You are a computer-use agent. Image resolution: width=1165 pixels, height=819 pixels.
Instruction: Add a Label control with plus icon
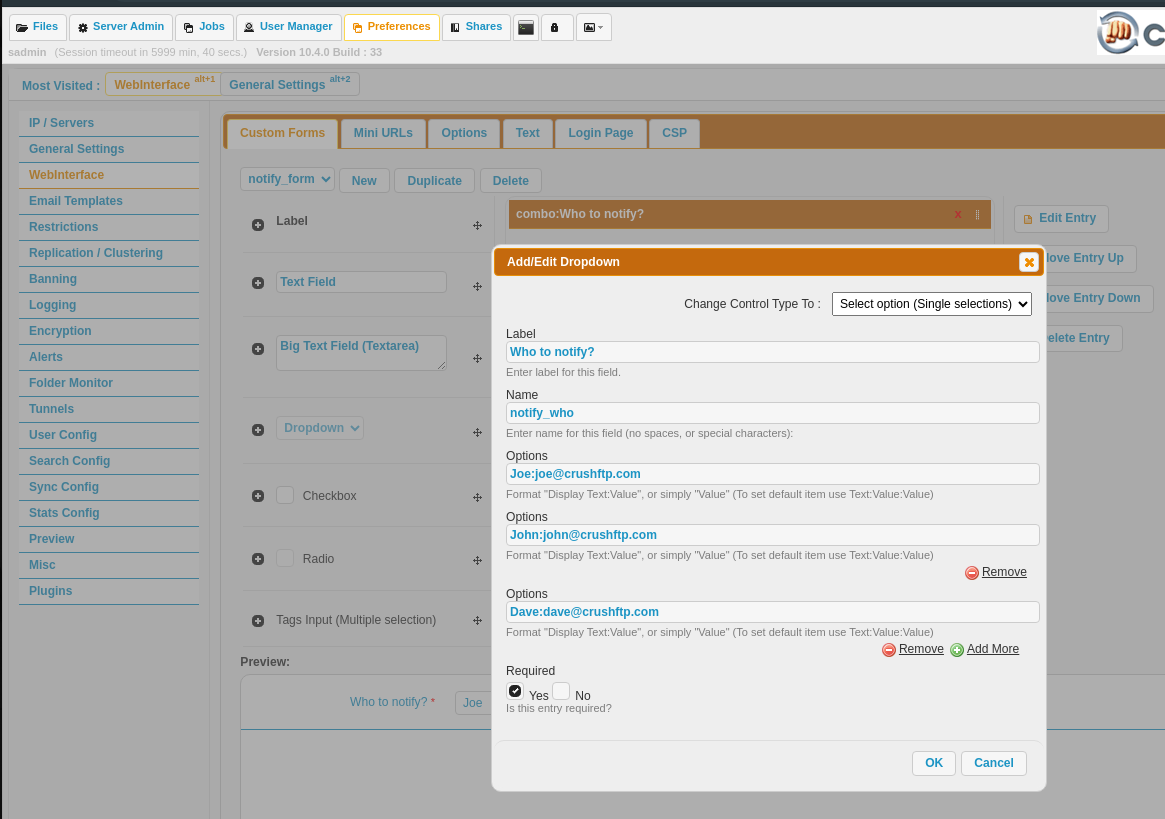point(258,224)
